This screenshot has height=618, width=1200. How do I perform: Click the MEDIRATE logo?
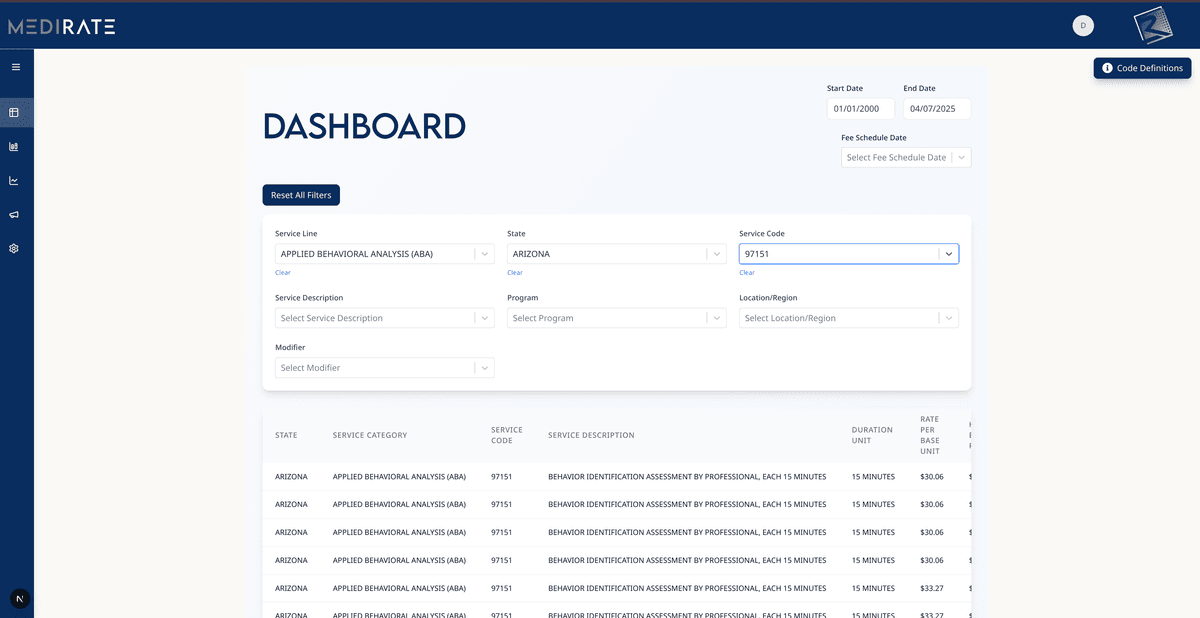point(62,27)
